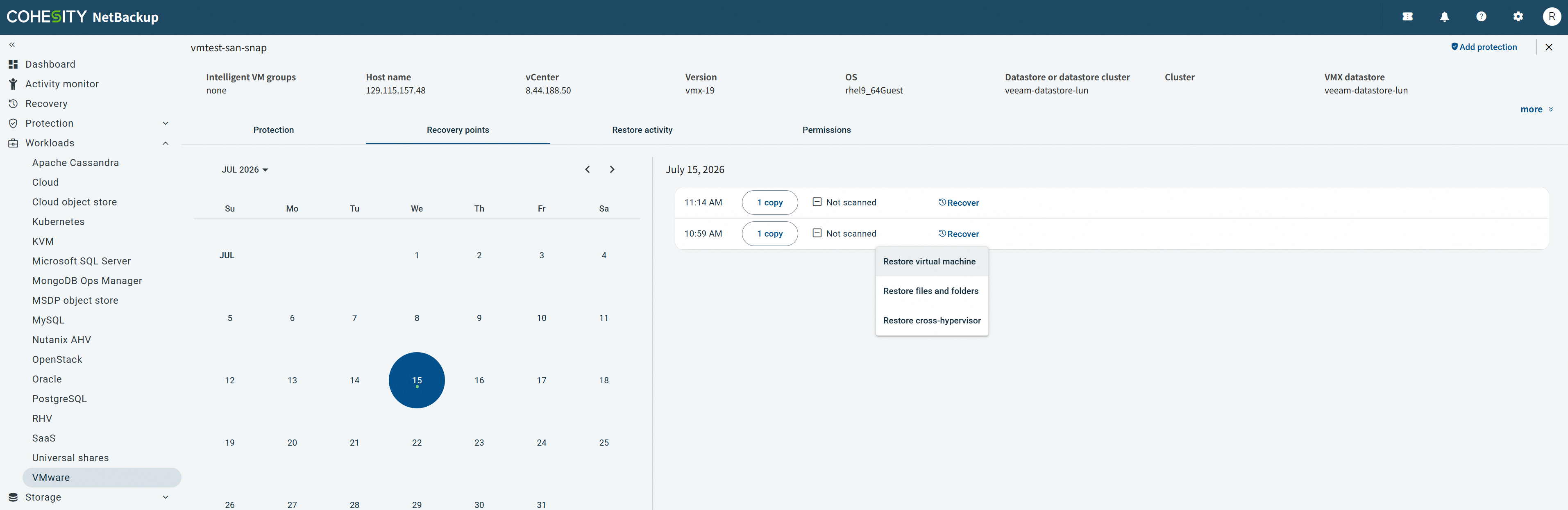Screen dimensions: 1568x510
Task: Open PostgreSQL workload
Action: pyautogui.click(x=60, y=399)
